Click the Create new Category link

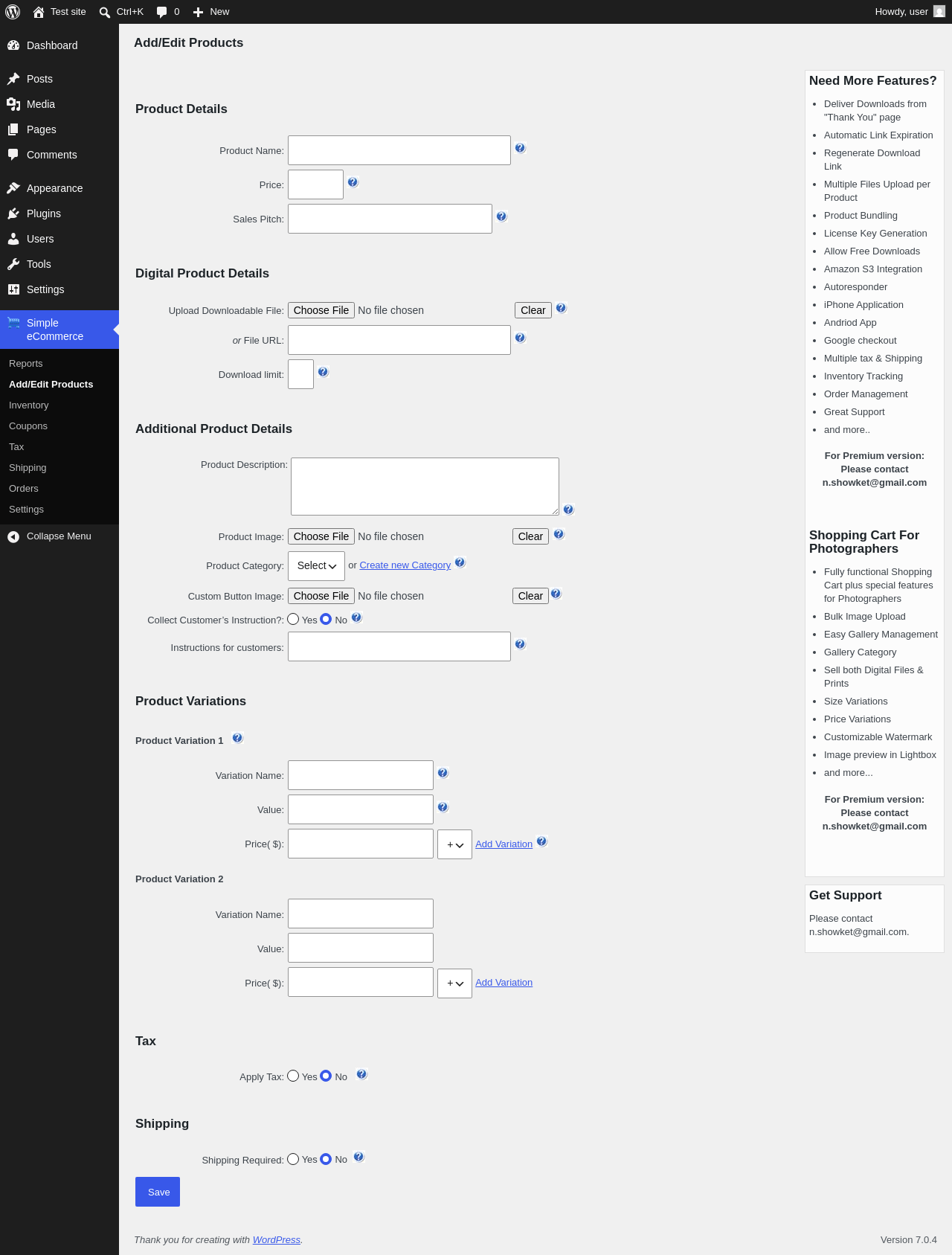pos(405,565)
